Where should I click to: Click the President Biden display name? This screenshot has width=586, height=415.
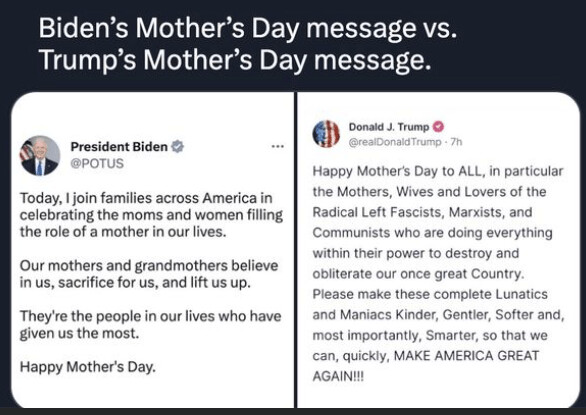[x=119, y=147]
